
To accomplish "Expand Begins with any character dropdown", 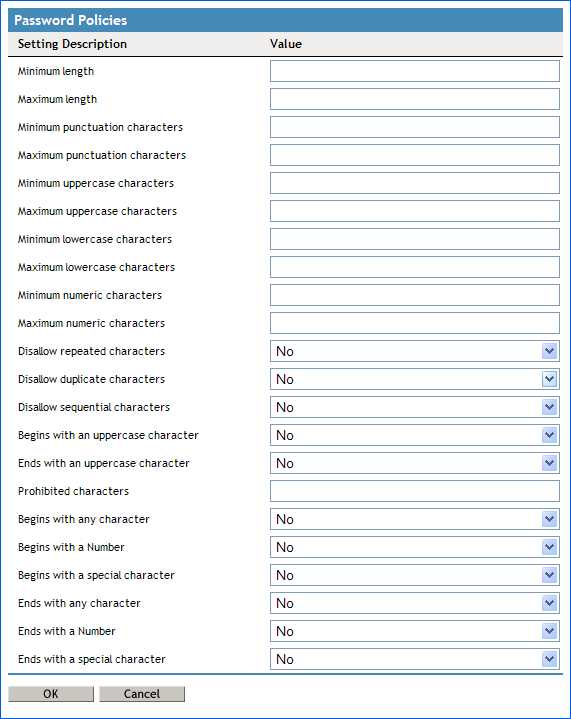I will point(415,519).
